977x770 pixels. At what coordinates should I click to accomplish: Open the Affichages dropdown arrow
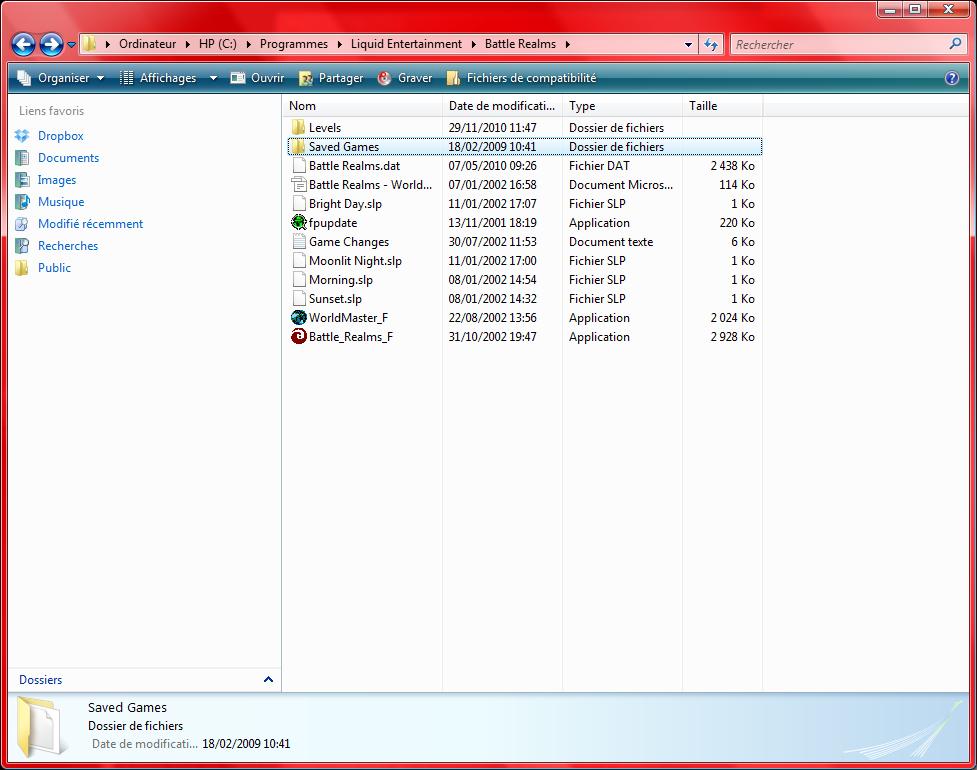click(x=213, y=78)
